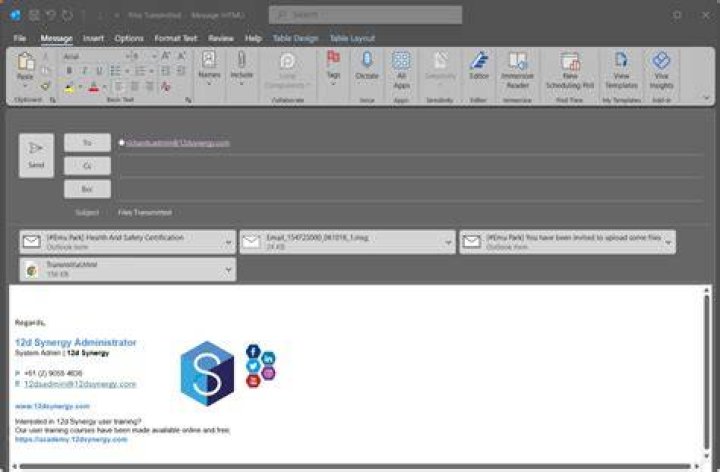Click the Redo icon in title bar

coord(67,15)
